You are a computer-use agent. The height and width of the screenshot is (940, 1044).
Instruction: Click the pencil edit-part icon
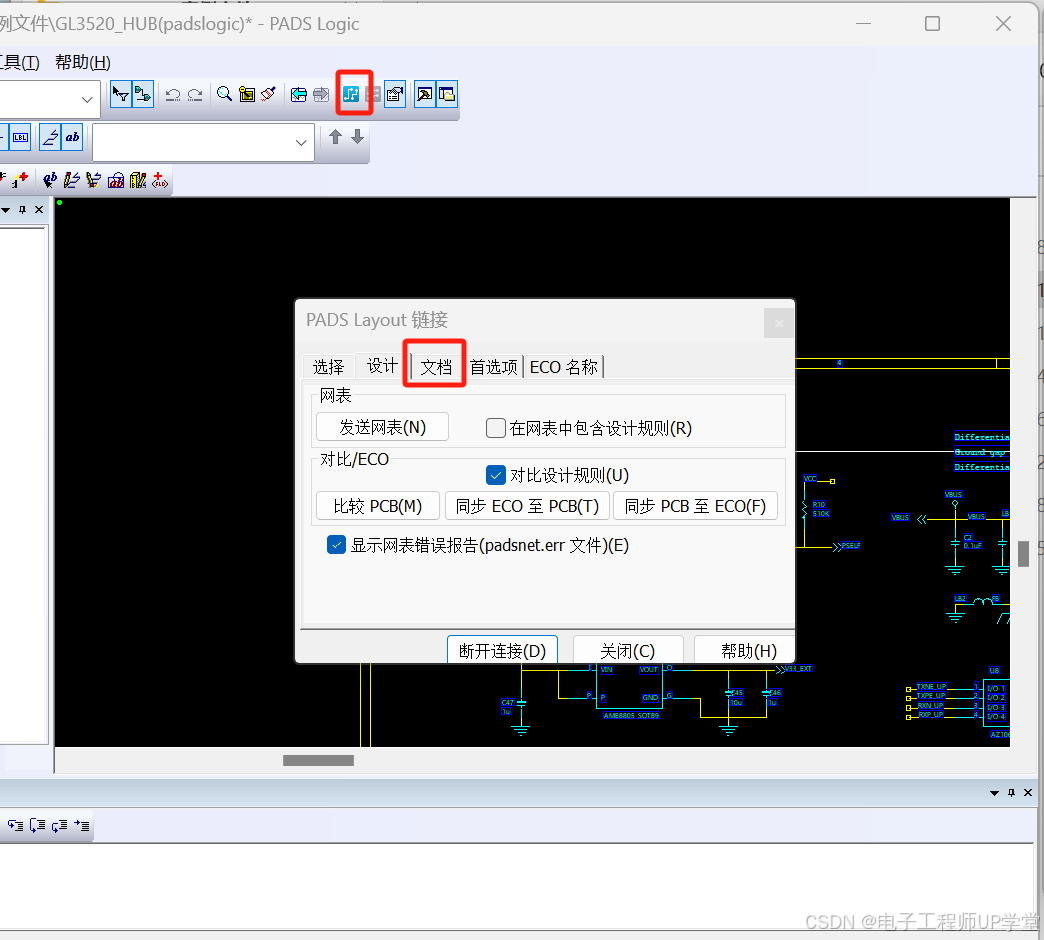[94, 180]
